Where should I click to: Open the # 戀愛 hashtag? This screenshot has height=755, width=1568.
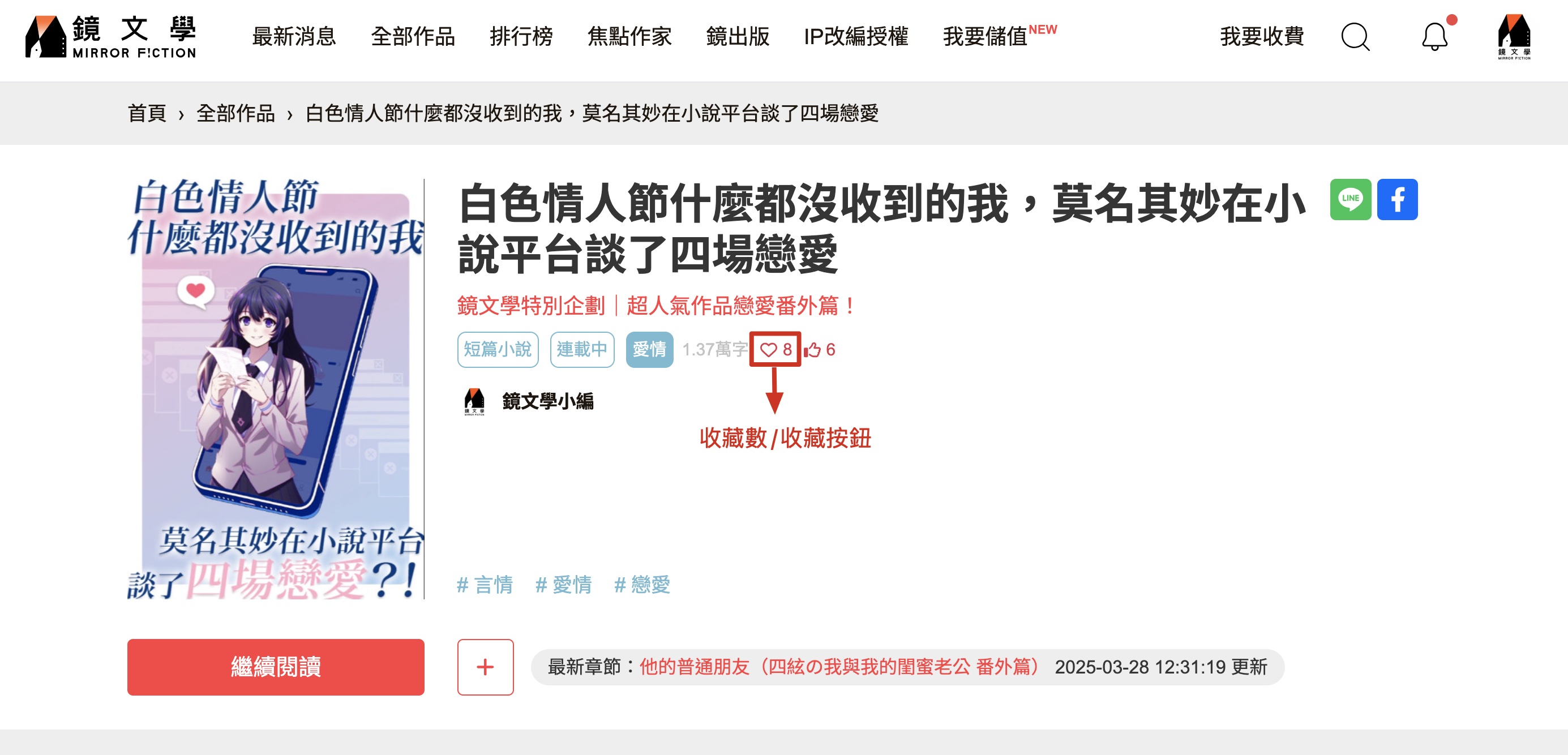pos(641,585)
